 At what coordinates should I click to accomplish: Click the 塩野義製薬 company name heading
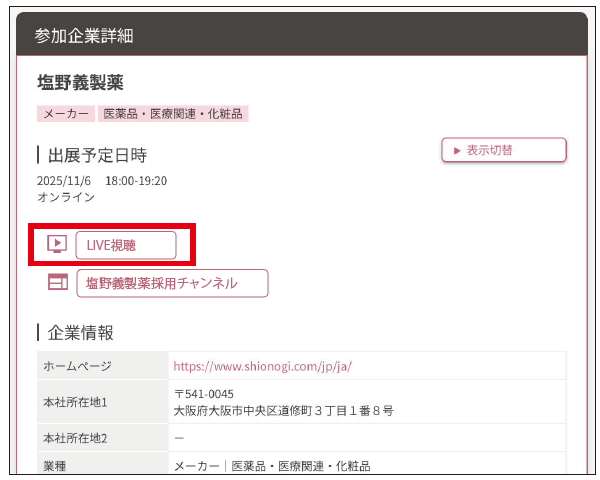point(80,82)
